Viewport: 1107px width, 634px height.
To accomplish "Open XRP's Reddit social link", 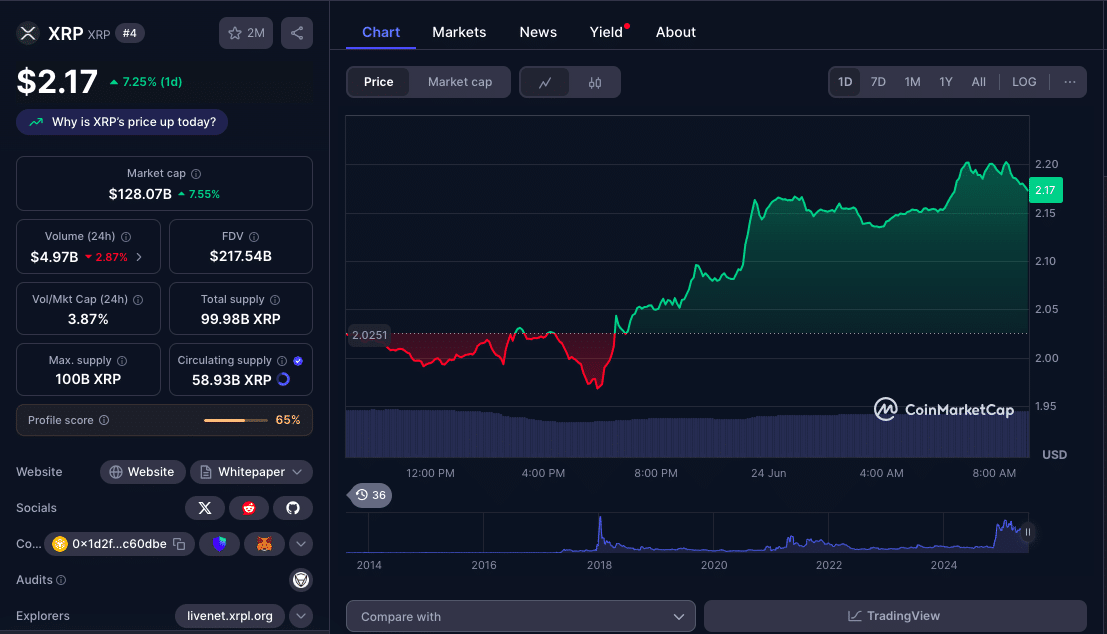I will [249, 508].
